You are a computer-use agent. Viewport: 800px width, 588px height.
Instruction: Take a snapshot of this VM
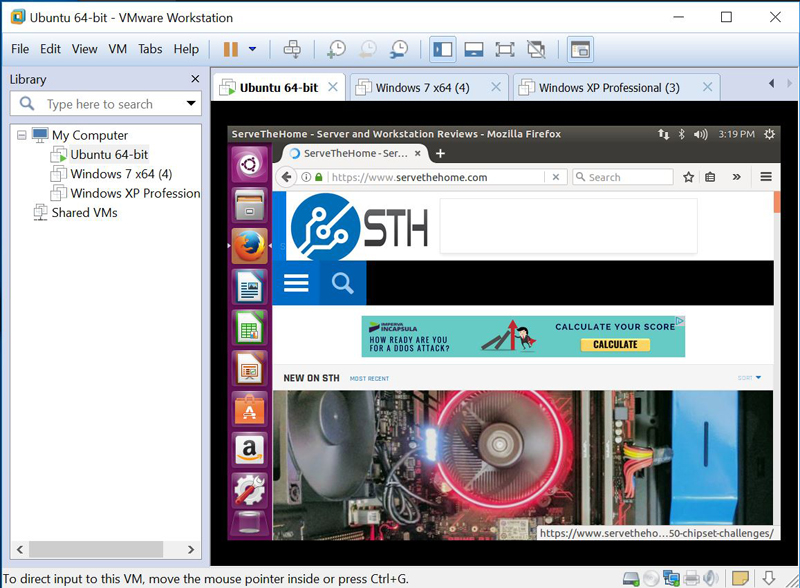coord(336,50)
